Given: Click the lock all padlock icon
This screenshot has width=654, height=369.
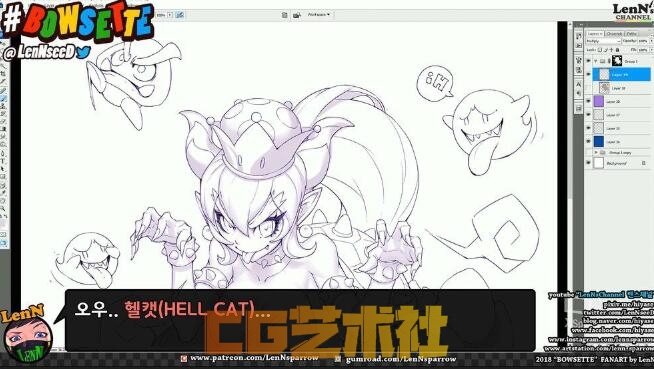Looking at the screenshot, I should 618,50.
